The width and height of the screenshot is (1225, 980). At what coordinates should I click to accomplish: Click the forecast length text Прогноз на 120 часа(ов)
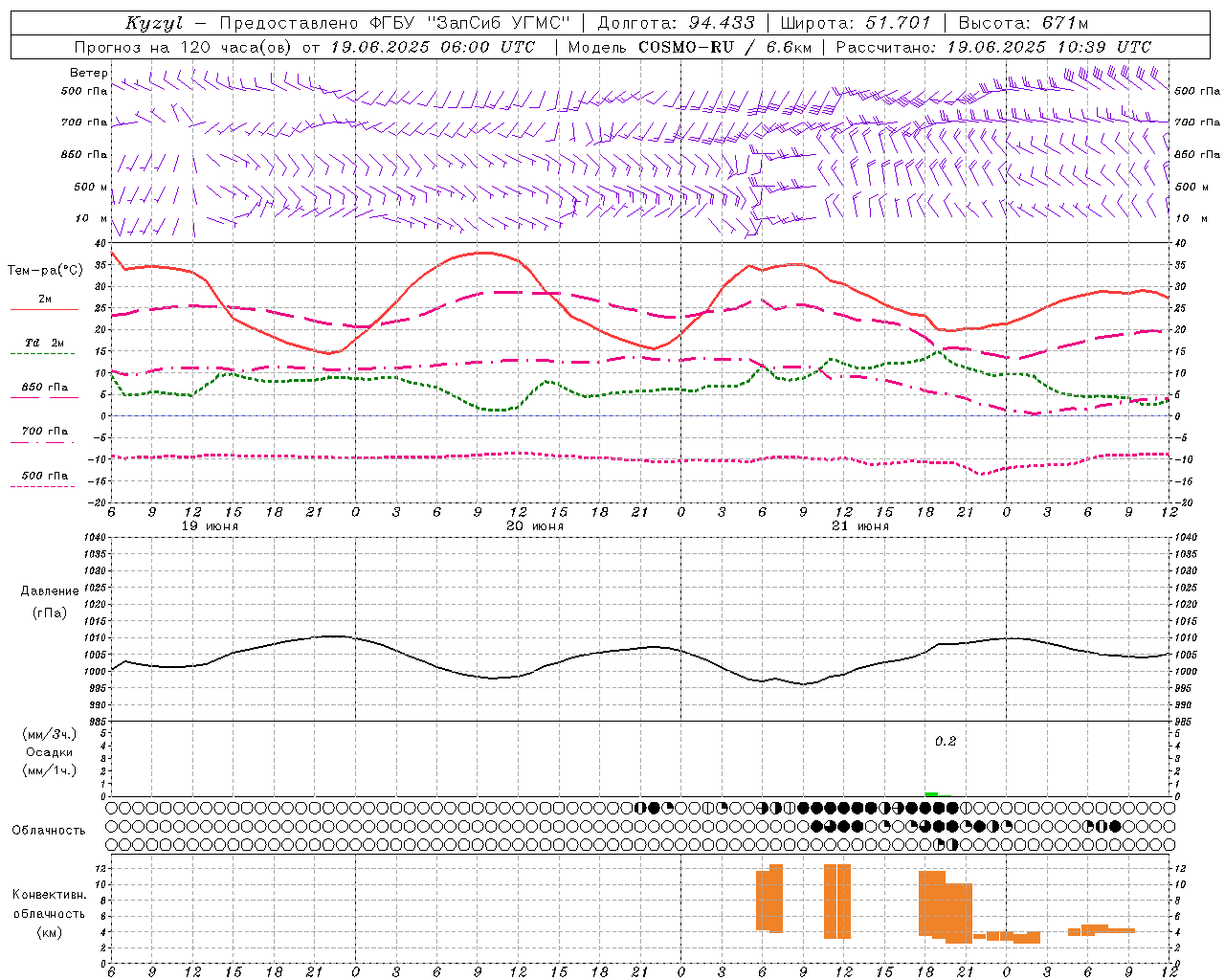click(184, 47)
